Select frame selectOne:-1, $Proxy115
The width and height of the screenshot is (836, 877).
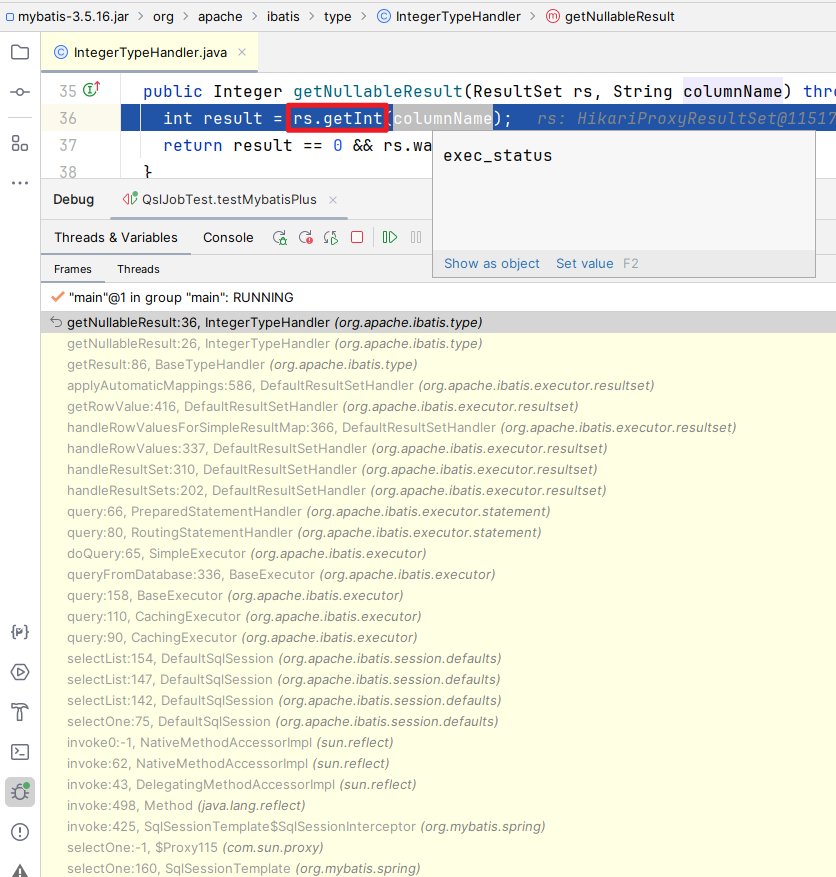click(438, 847)
